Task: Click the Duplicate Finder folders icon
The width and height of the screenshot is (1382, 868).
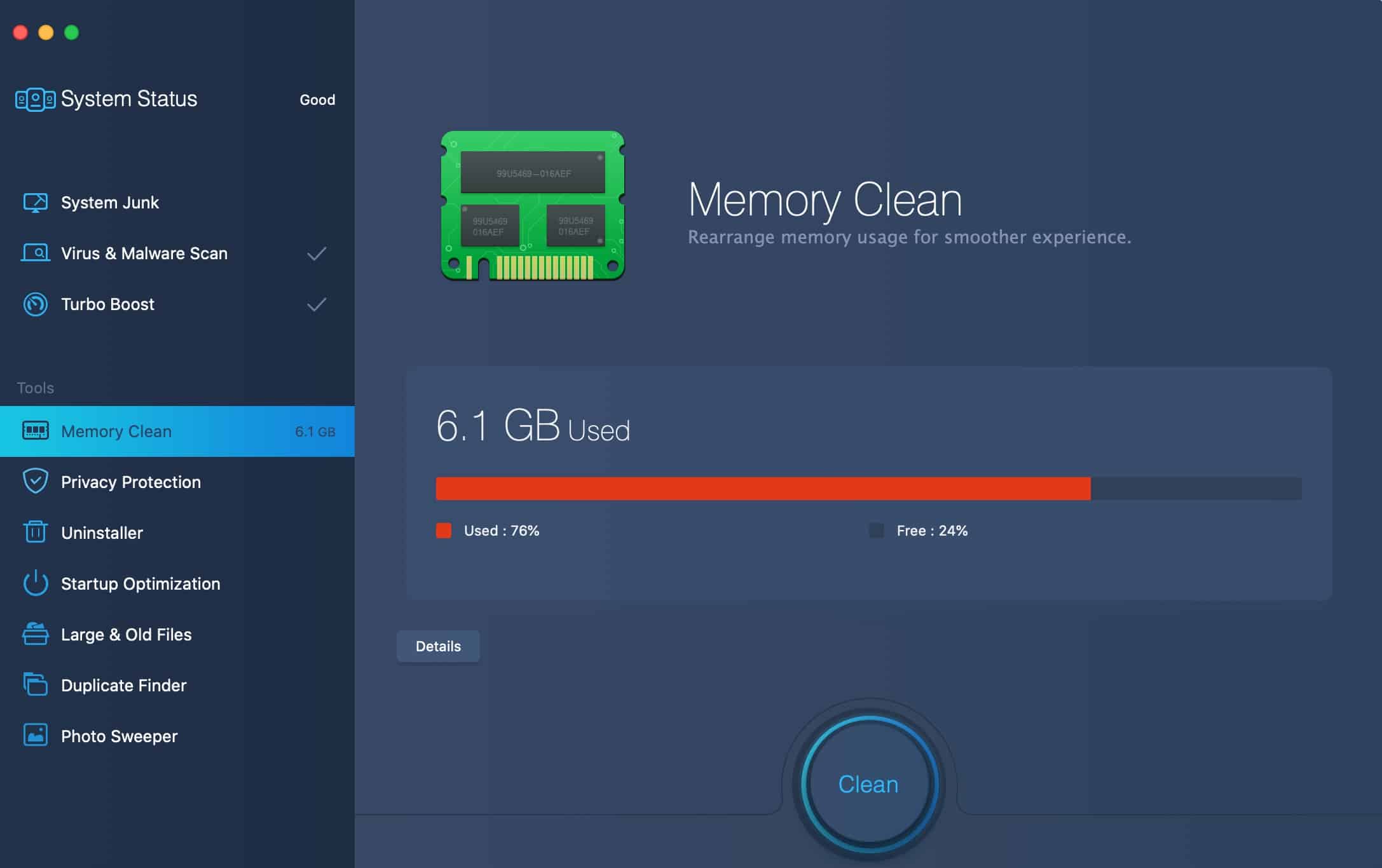Action: 36,685
